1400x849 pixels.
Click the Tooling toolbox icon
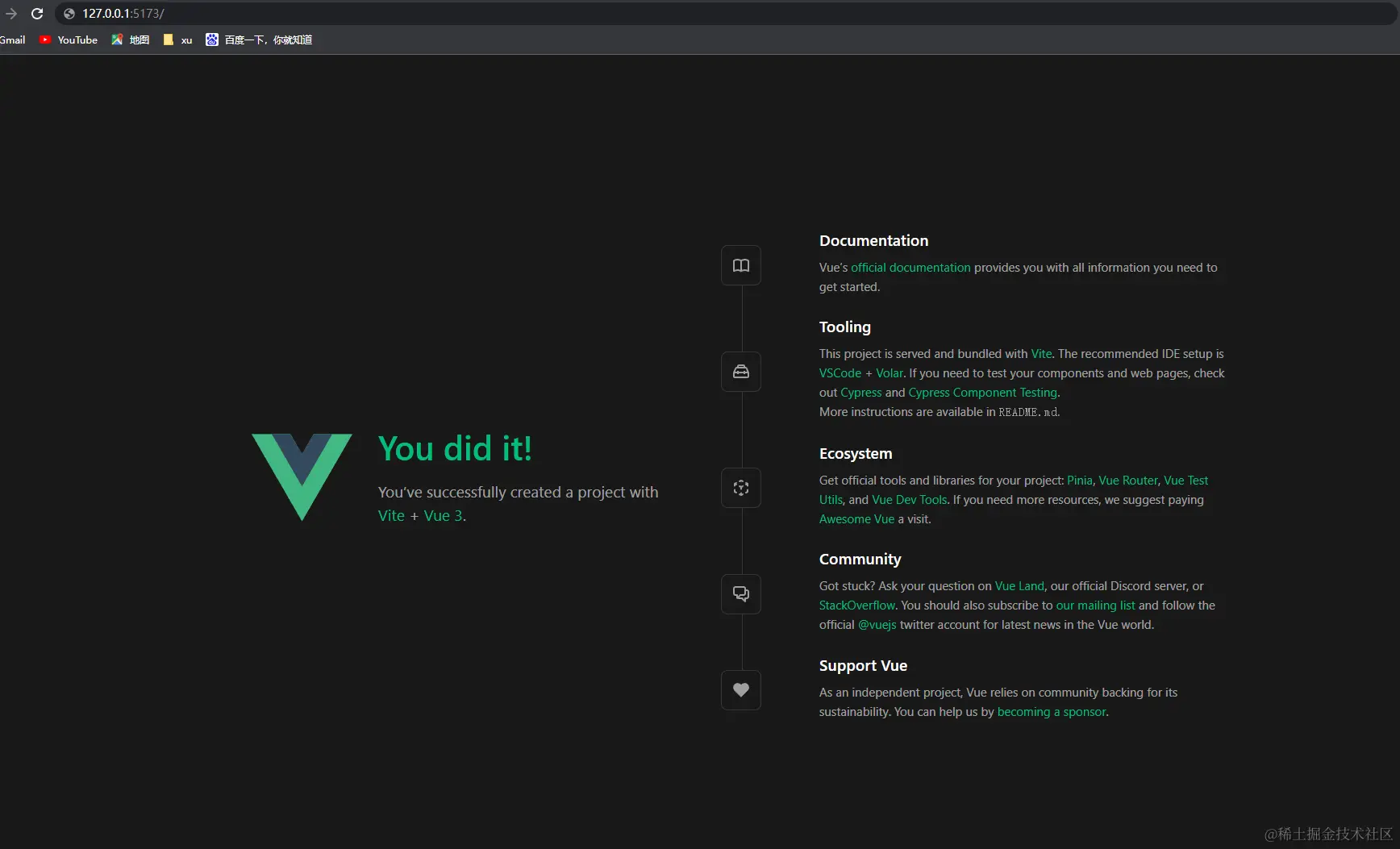[x=740, y=372]
